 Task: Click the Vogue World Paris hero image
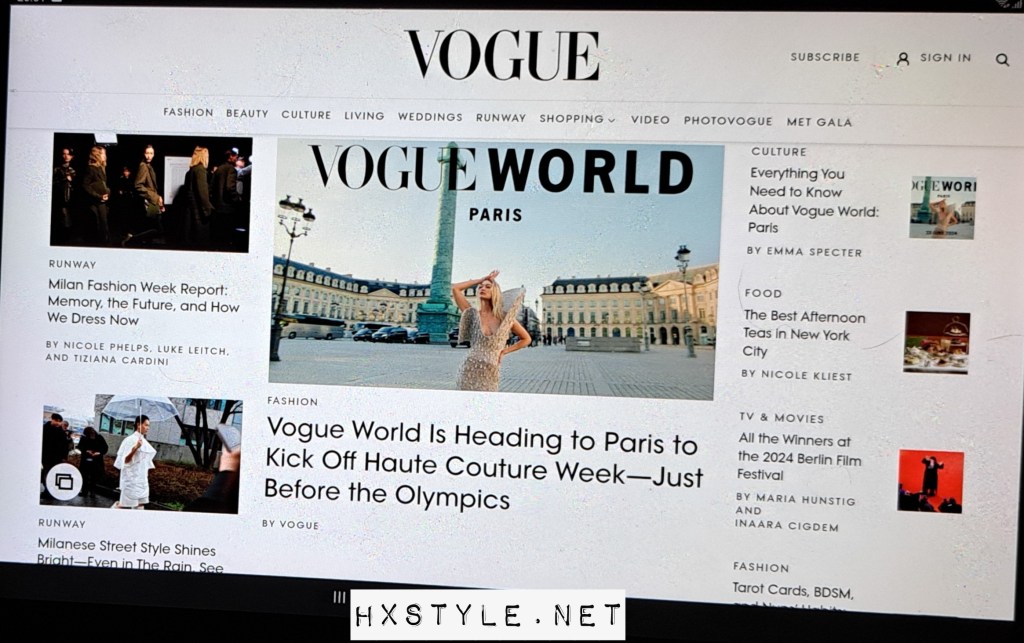(x=496, y=270)
